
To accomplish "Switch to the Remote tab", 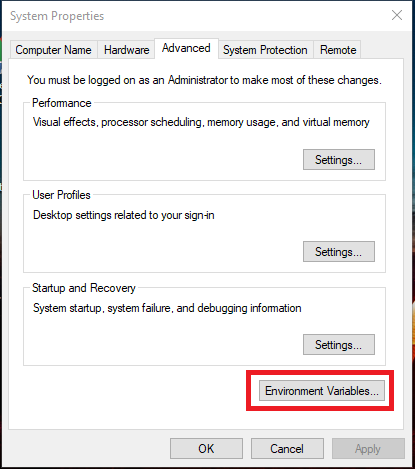I will point(338,50).
